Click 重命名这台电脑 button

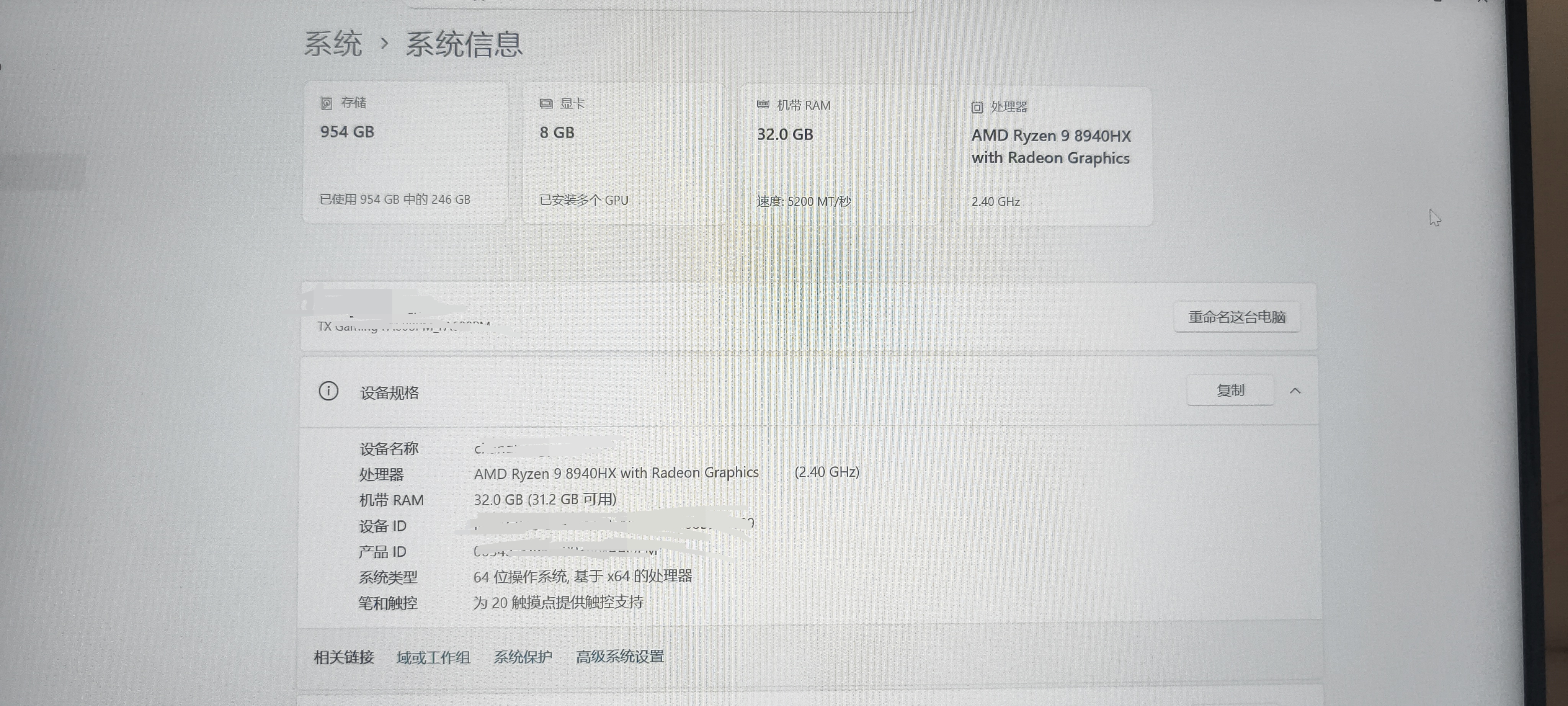[1236, 317]
